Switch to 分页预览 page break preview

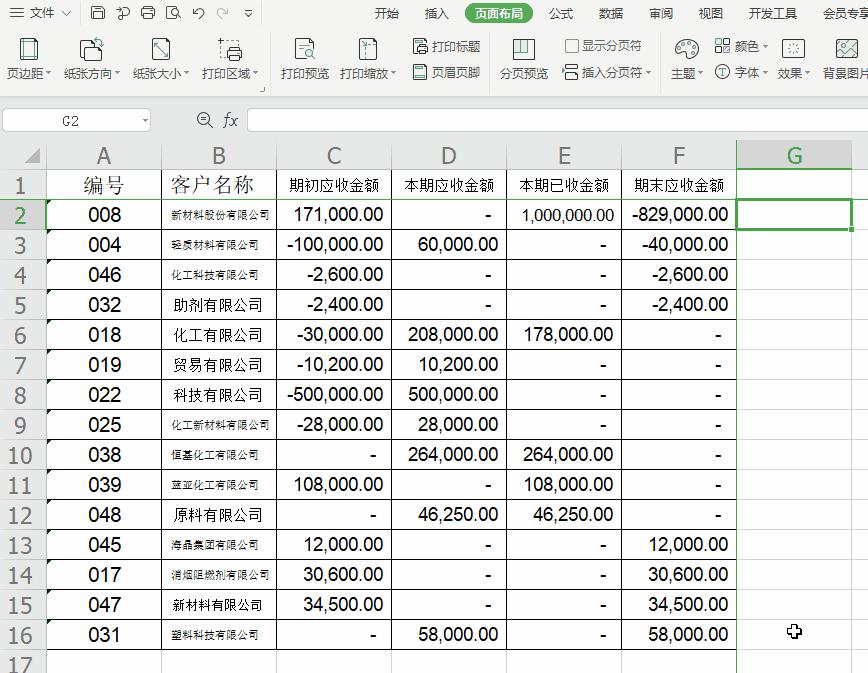tap(522, 57)
